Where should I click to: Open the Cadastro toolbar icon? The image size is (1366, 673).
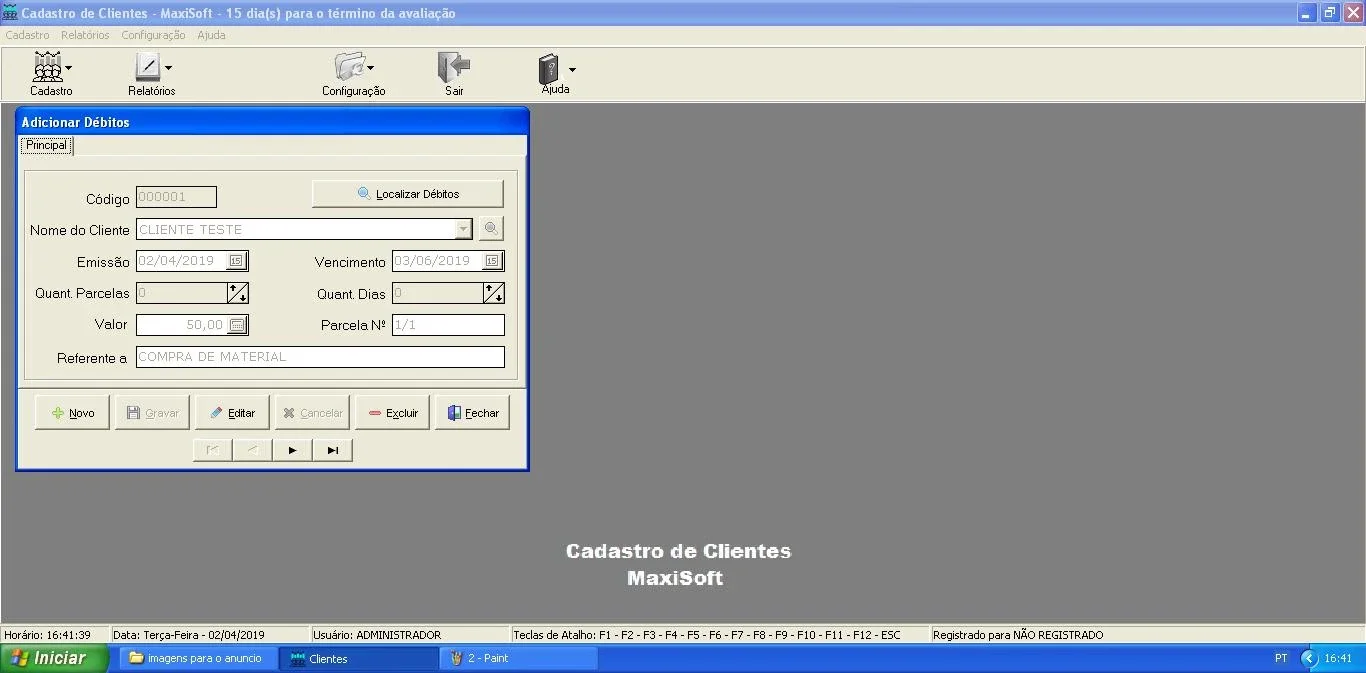coord(47,67)
